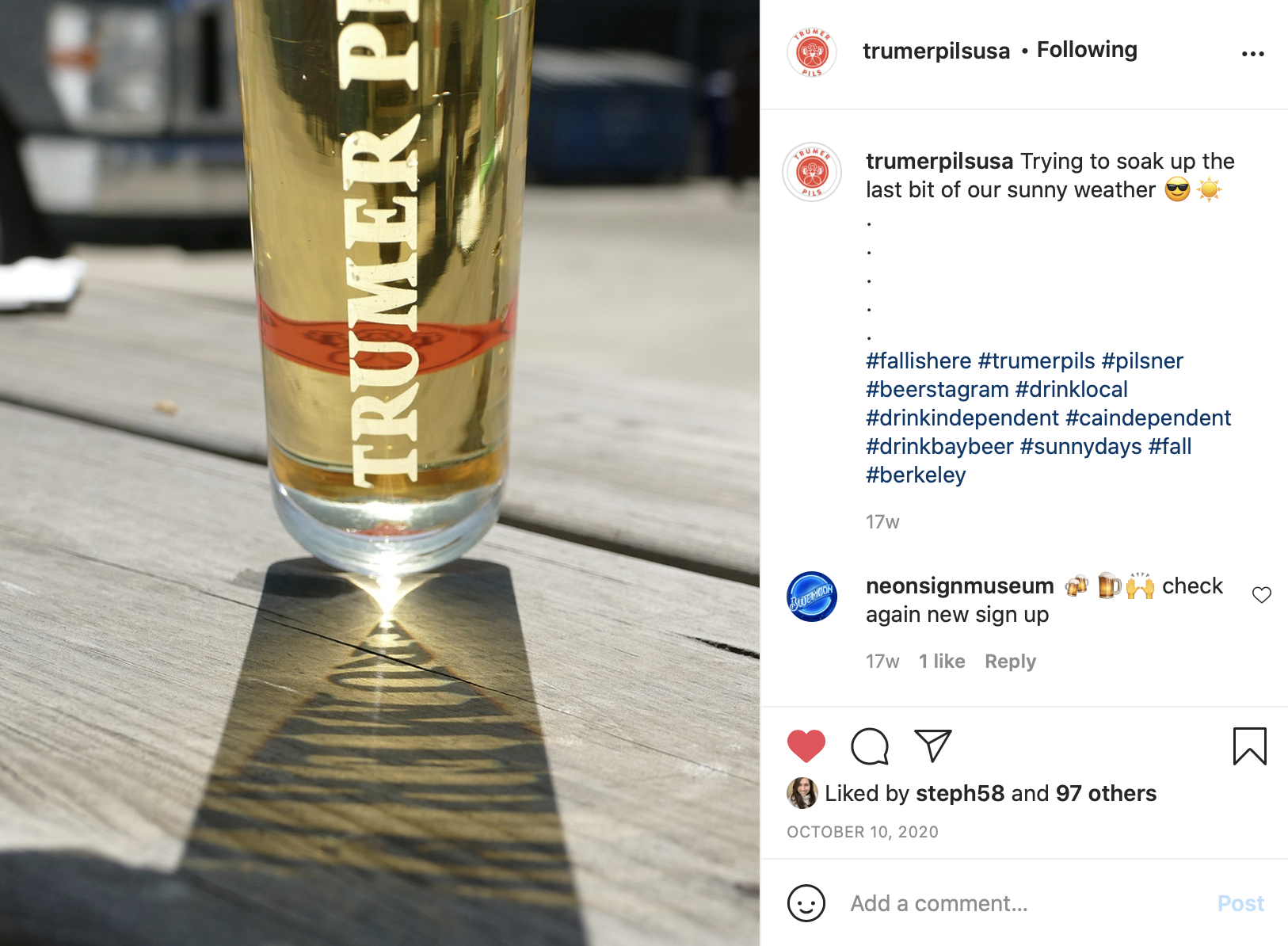
Task: Open emoji picker smiley icon
Action: (806, 903)
